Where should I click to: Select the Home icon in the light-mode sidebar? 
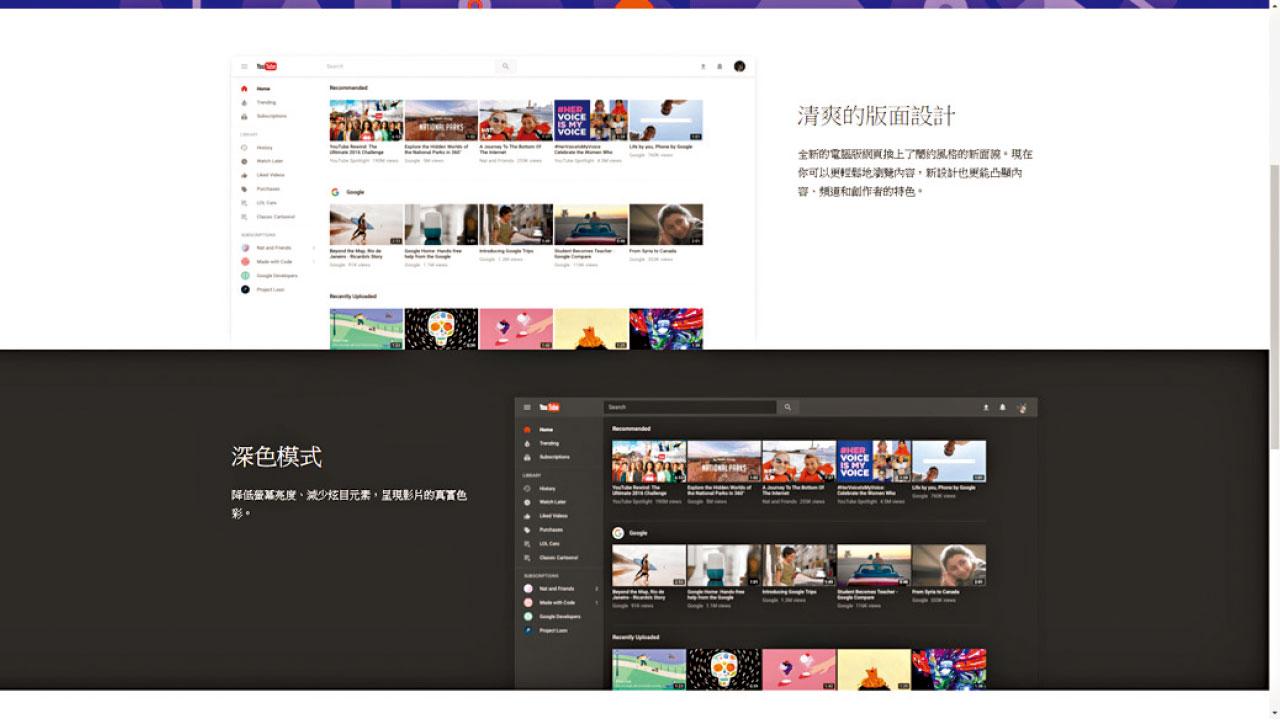coord(244,88)
